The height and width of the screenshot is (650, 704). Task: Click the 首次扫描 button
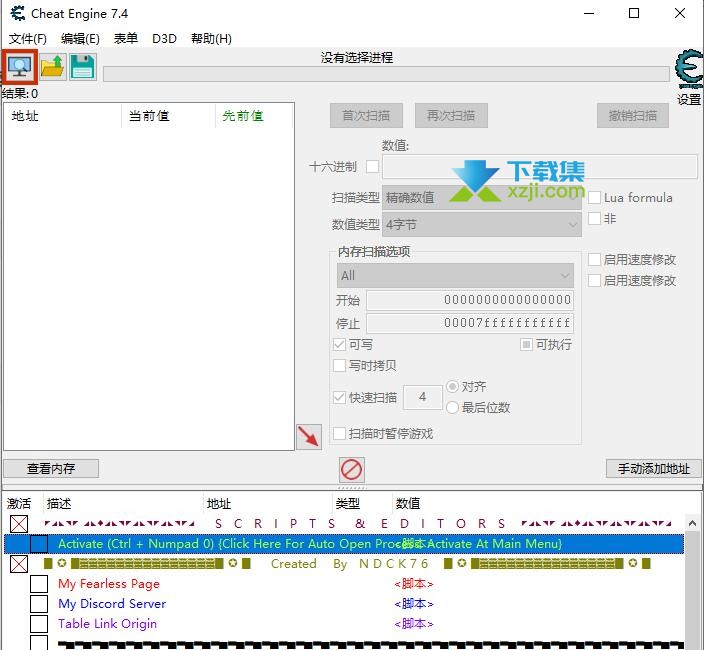[x=366, y=116]
